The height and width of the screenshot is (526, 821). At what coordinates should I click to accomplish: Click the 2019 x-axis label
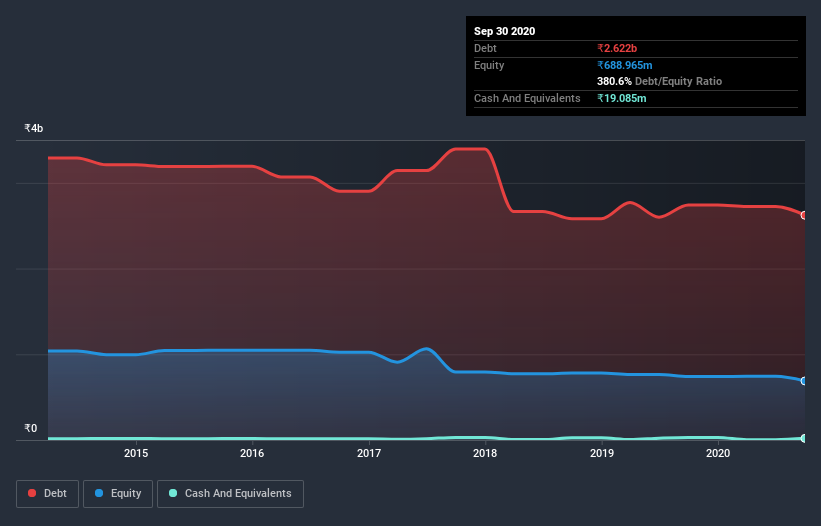coord(602,453)
